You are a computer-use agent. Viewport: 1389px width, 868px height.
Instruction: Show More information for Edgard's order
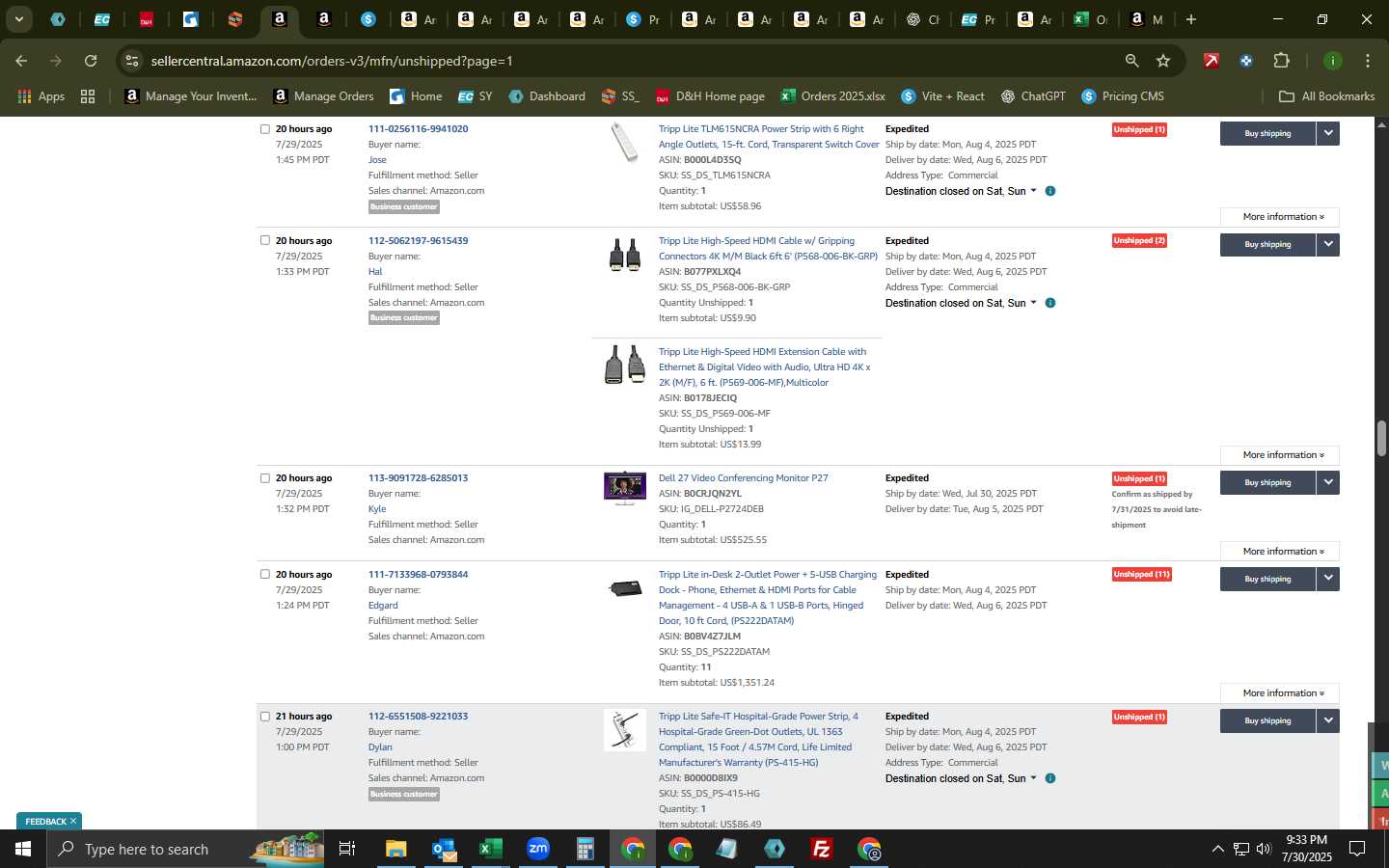tap(1279, 693)
